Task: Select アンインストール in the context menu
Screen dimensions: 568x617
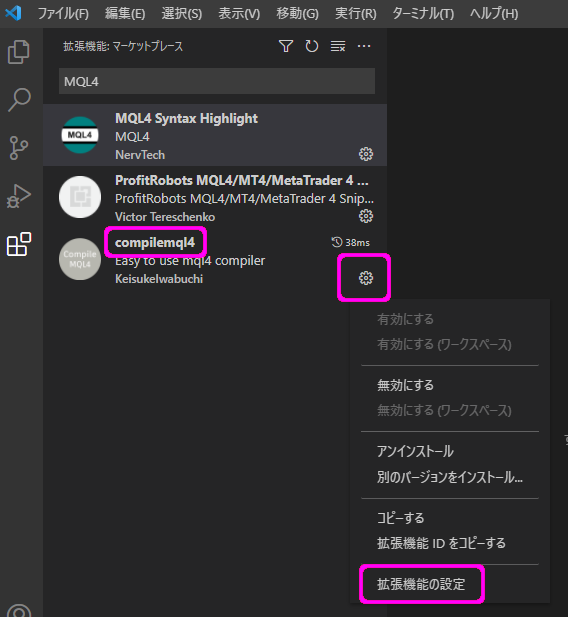Action: 415,451
